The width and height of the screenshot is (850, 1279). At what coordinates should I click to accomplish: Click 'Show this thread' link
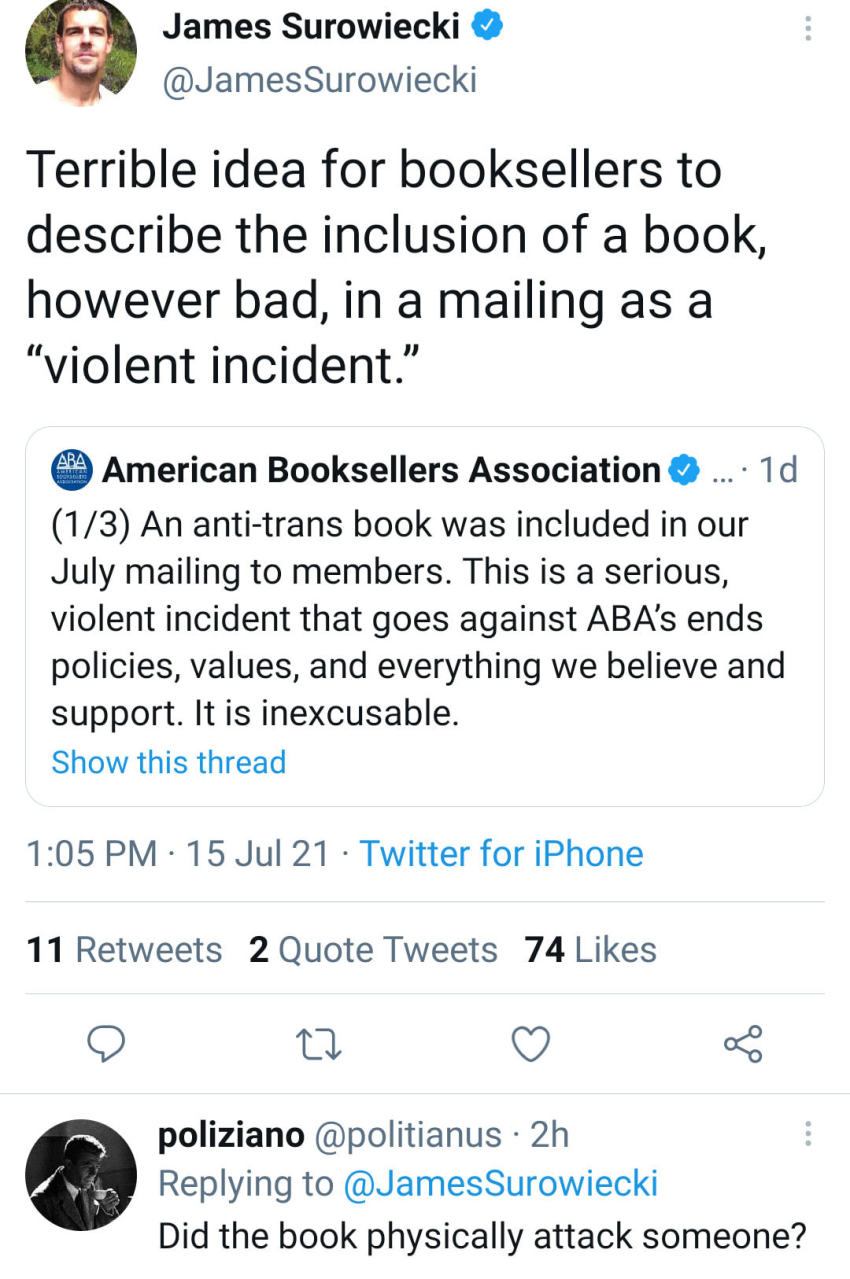pyautogui.click(x=168, y=762)
